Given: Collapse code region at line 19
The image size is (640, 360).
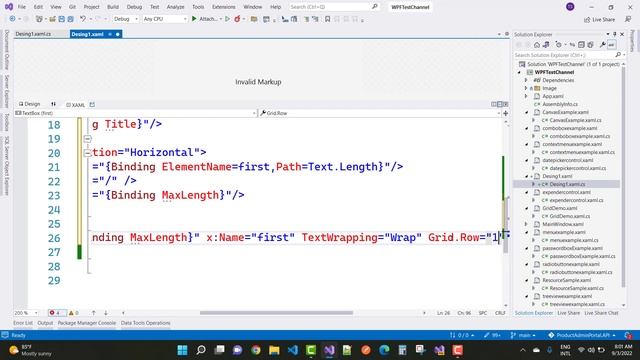Looking at the screenshot, I should (87, 139).
